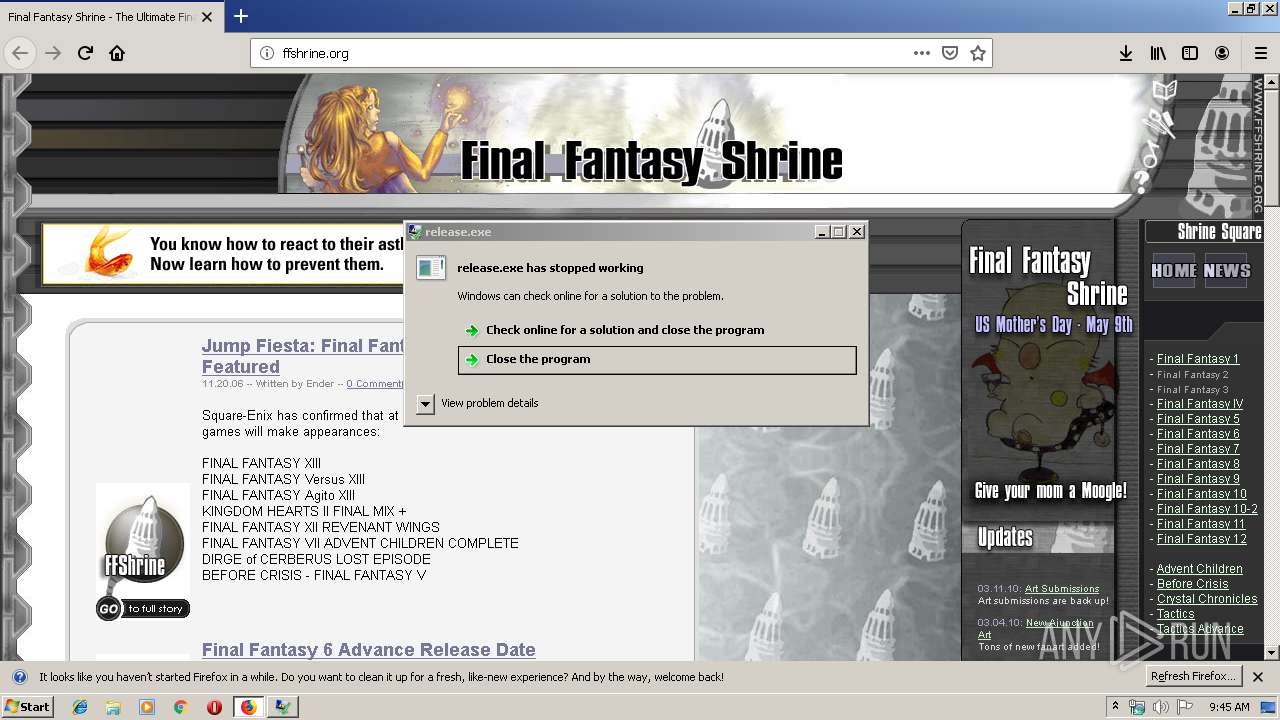This screenshot has width=1280, height=720.
Task: Open the Windows Start menu
Action: (27, 707)
